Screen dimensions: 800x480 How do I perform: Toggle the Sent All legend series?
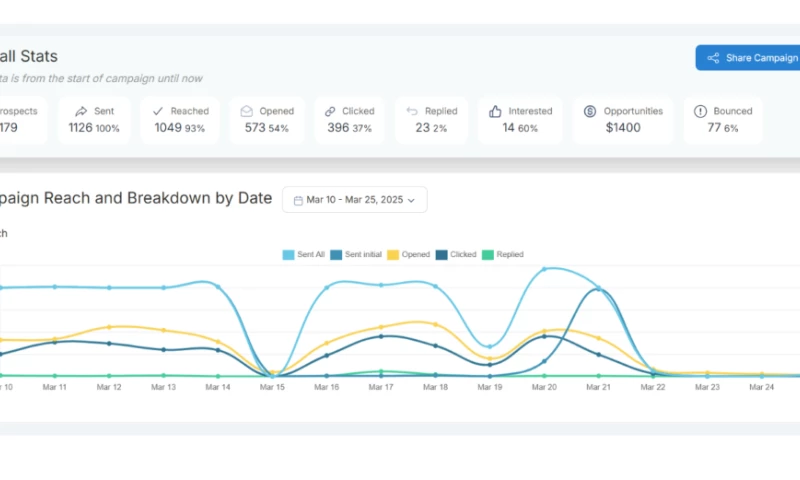coord(304,255)
